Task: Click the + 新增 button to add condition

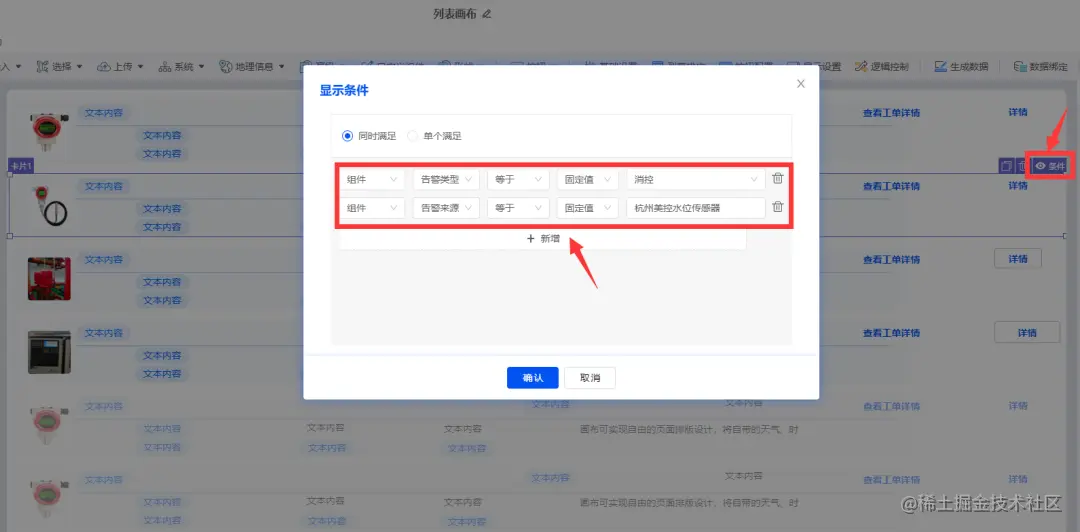Action: [543, 238]
